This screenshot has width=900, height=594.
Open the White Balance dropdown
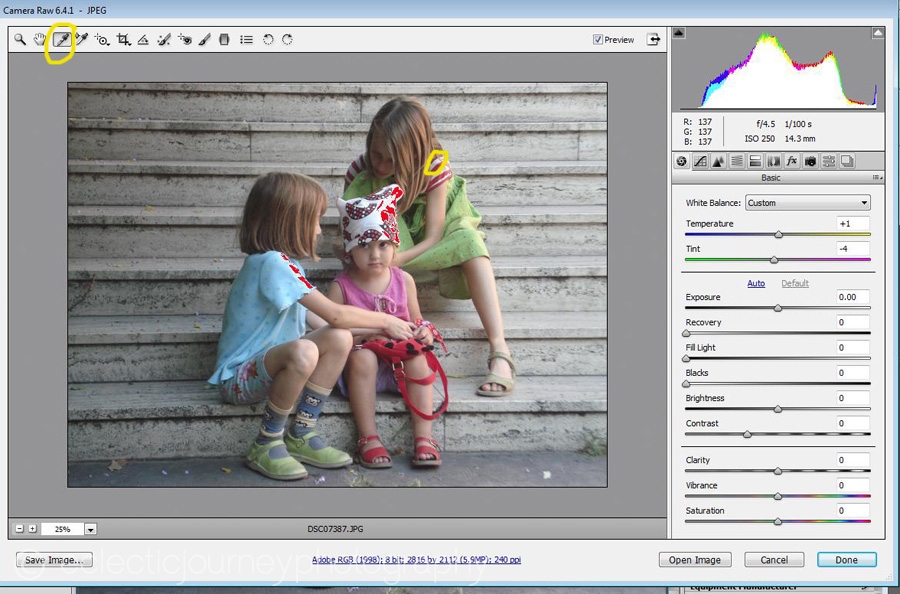click(807, 203)
